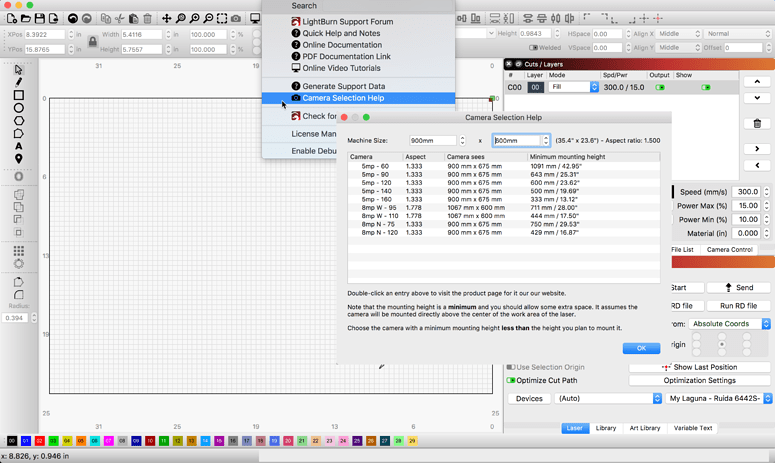775x463 pixels.
Task: Click the Show Last Position button
Action: coord(699,367)
